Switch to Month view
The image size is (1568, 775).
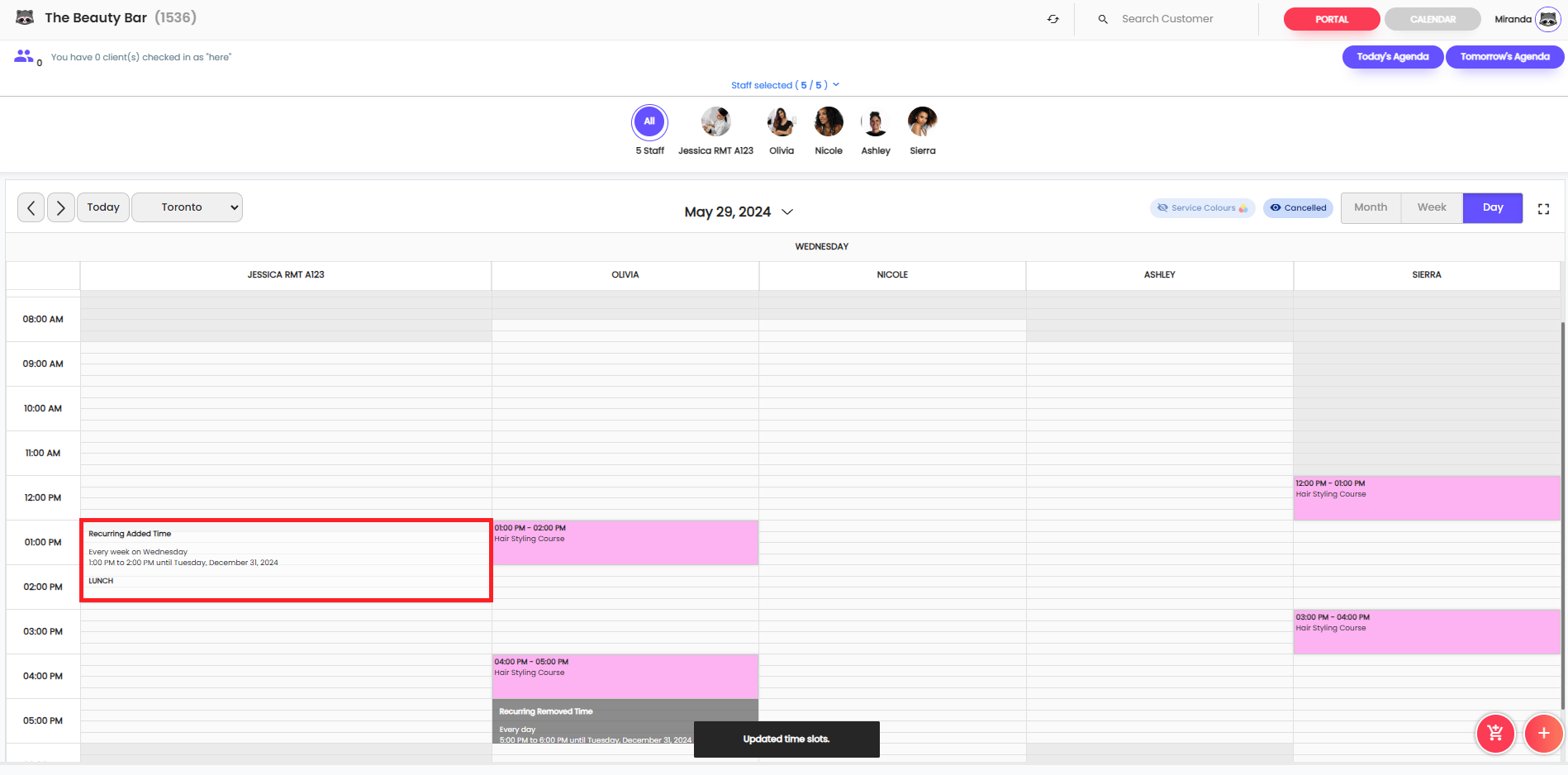(x=1371, y=207)
